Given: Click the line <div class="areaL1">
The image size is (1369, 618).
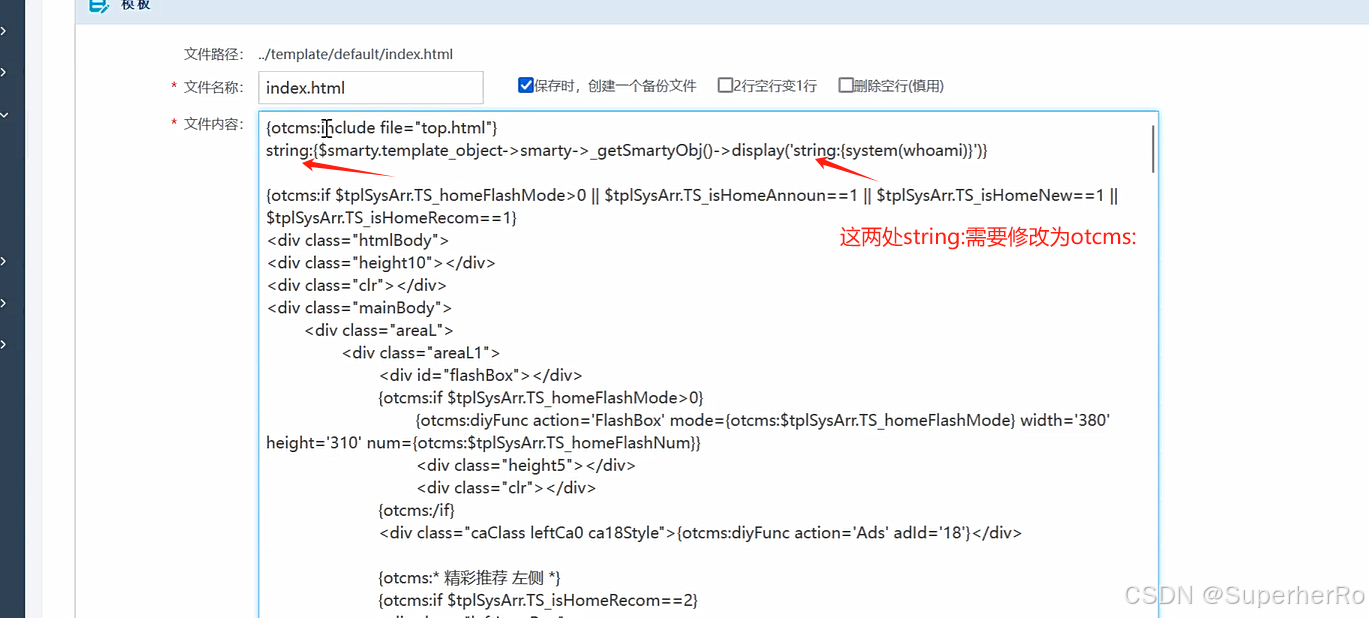Looking at the screenshot, I should coord(421,352).
